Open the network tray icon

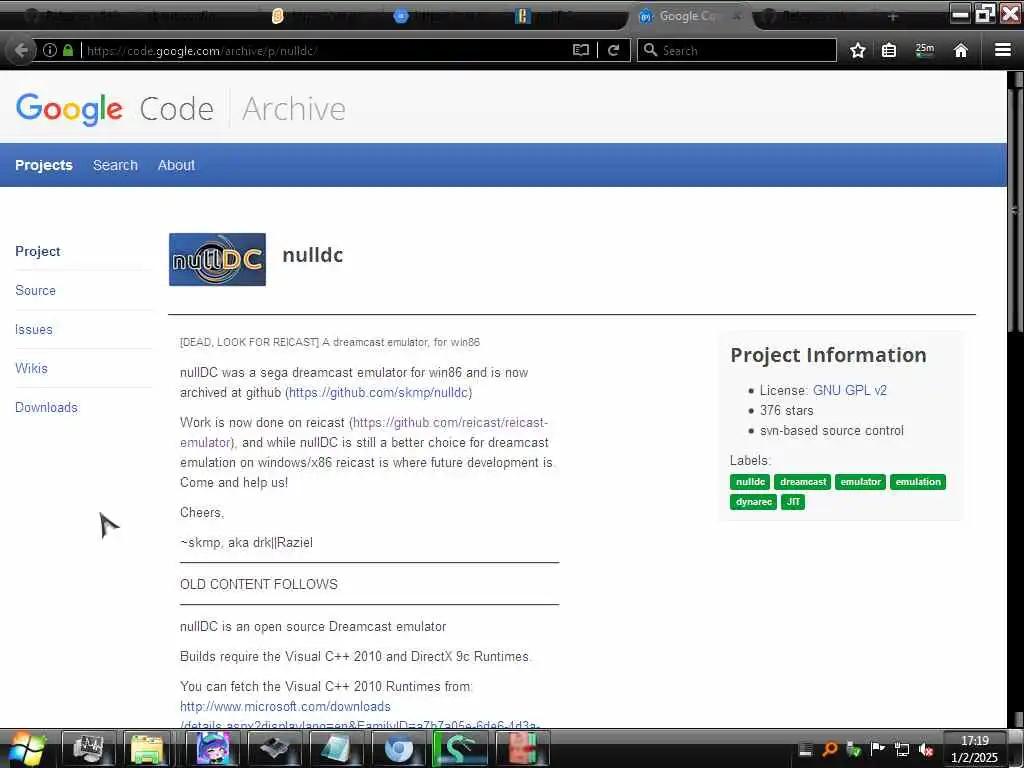point(902,749)
